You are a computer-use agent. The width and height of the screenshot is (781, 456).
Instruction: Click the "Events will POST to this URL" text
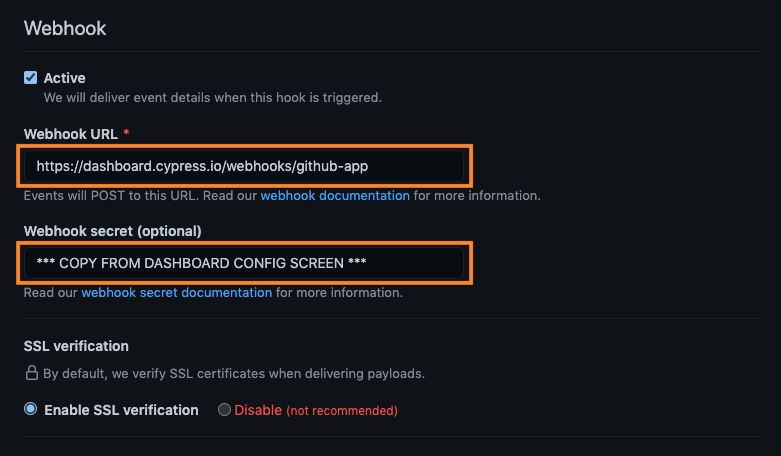coord(140,196)
